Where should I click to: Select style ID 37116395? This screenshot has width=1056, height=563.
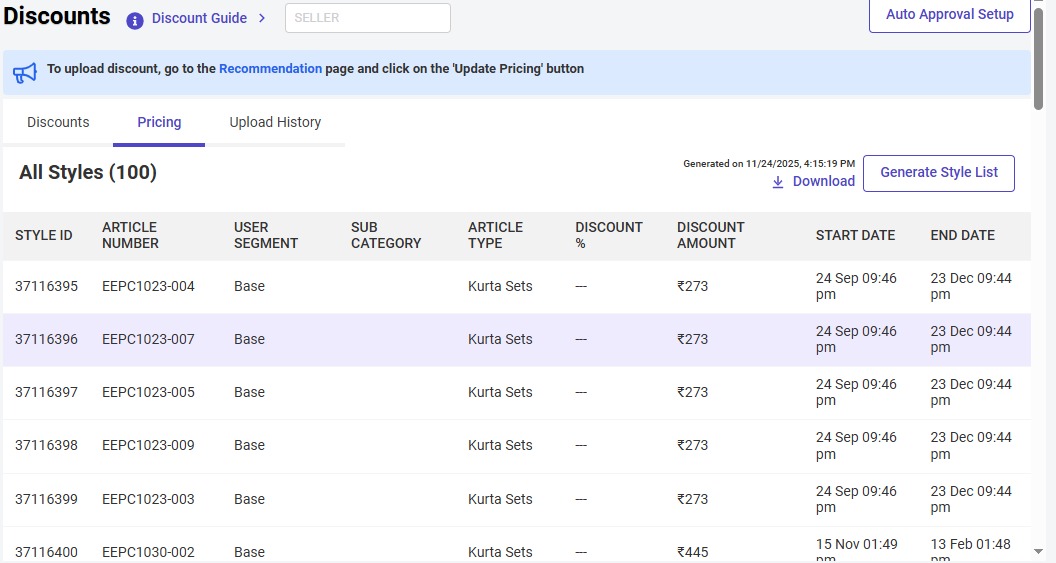(46, 286)
